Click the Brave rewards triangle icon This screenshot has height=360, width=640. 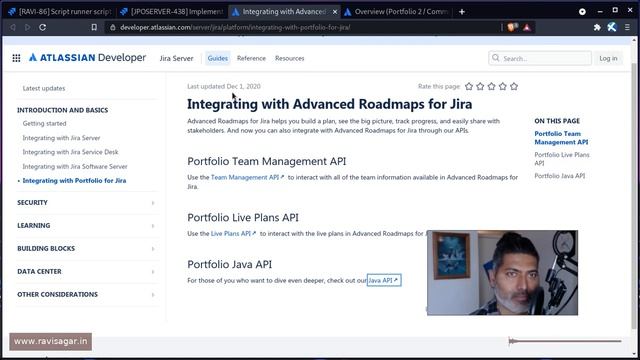click(527, 27)
